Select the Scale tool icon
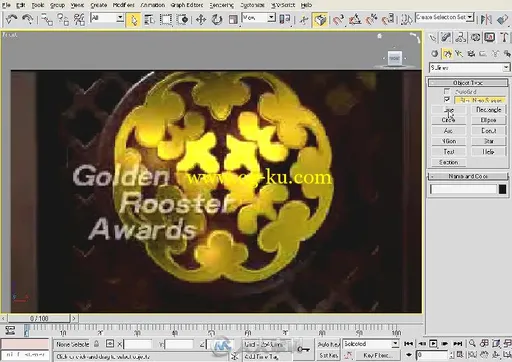 [233, 20]
